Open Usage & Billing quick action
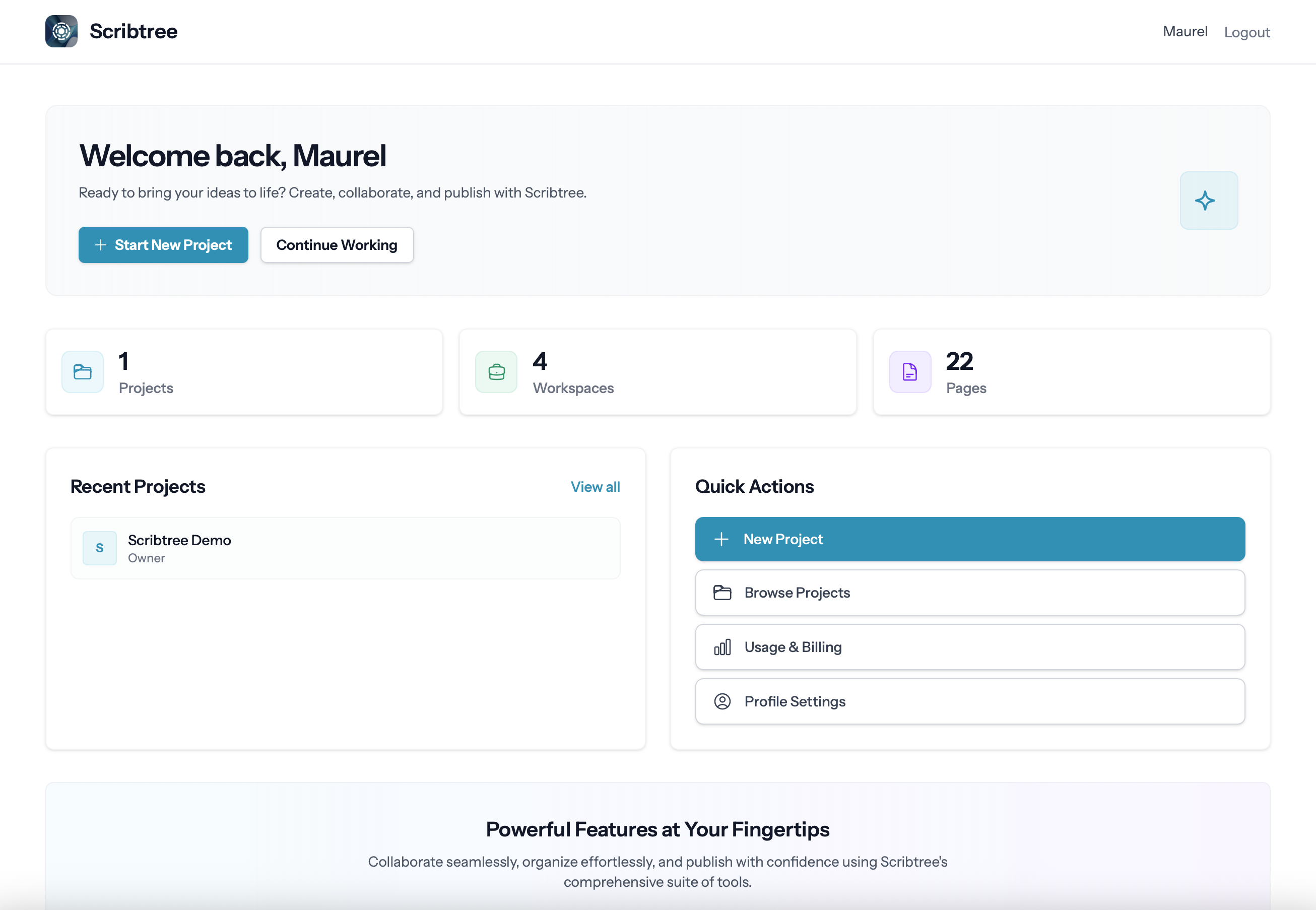This screenshot has width=1316, height=910. click(x=969, y=647)
